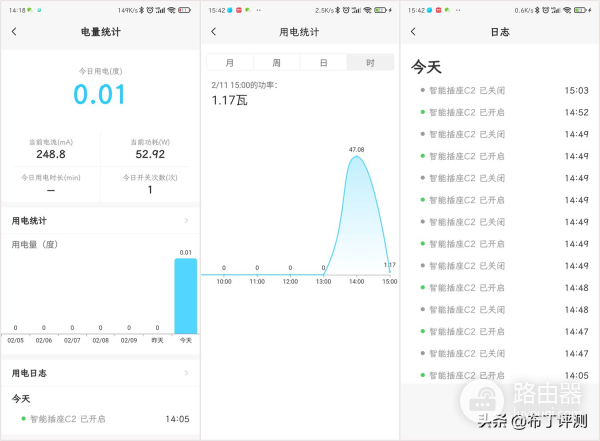600x441 pixels.
Task: Tap the 今日开关次数 count
Action: [150, 189]
